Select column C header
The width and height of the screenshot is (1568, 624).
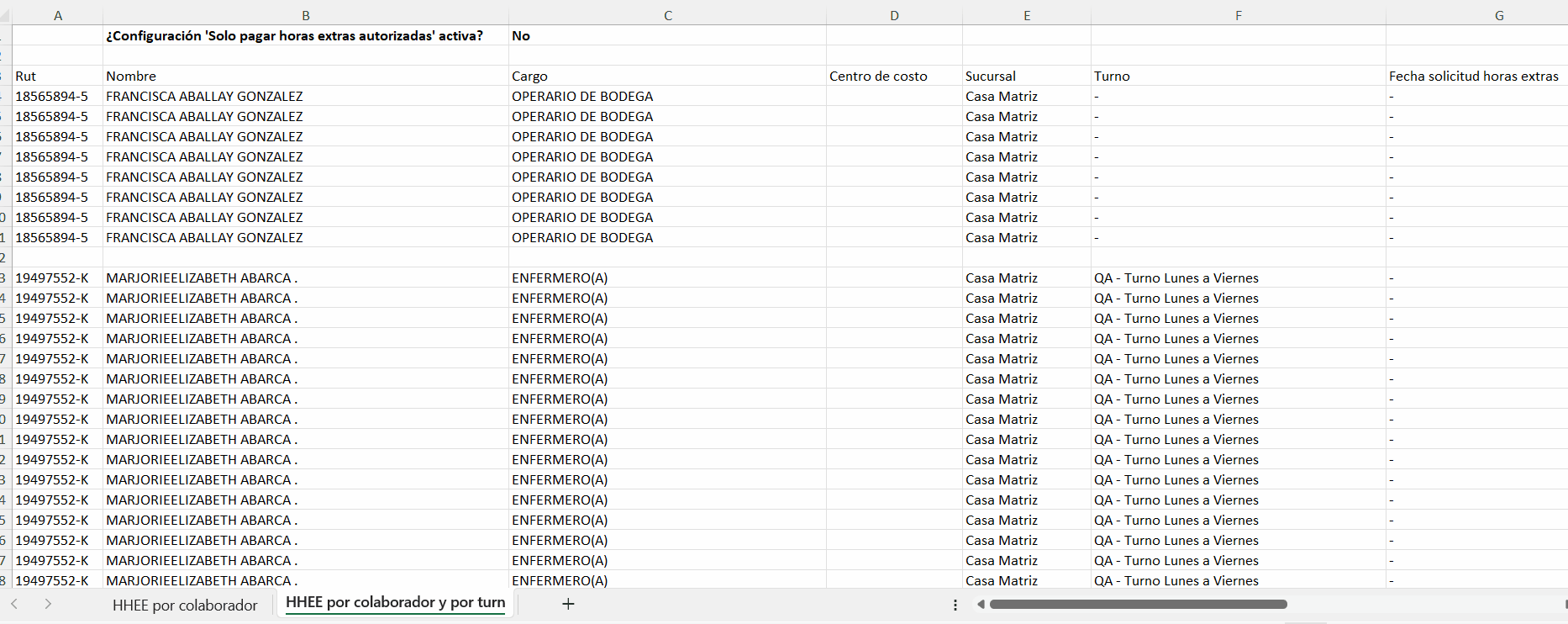pos(667,15)
